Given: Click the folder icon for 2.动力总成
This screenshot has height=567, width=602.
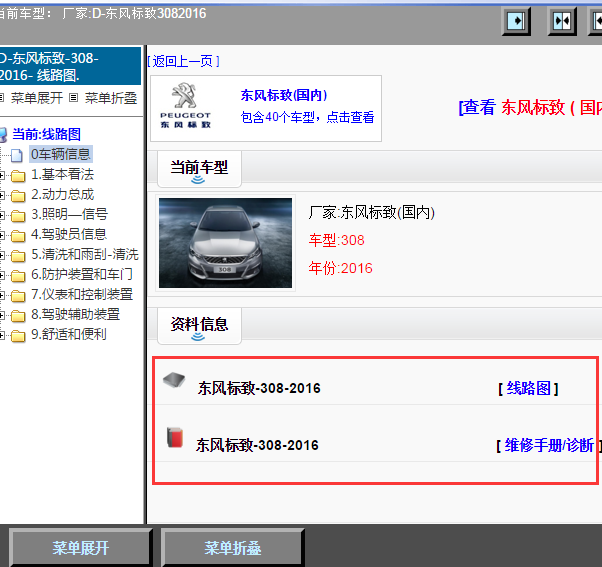Looking at the screenshot, I should [x=18, y=195].
